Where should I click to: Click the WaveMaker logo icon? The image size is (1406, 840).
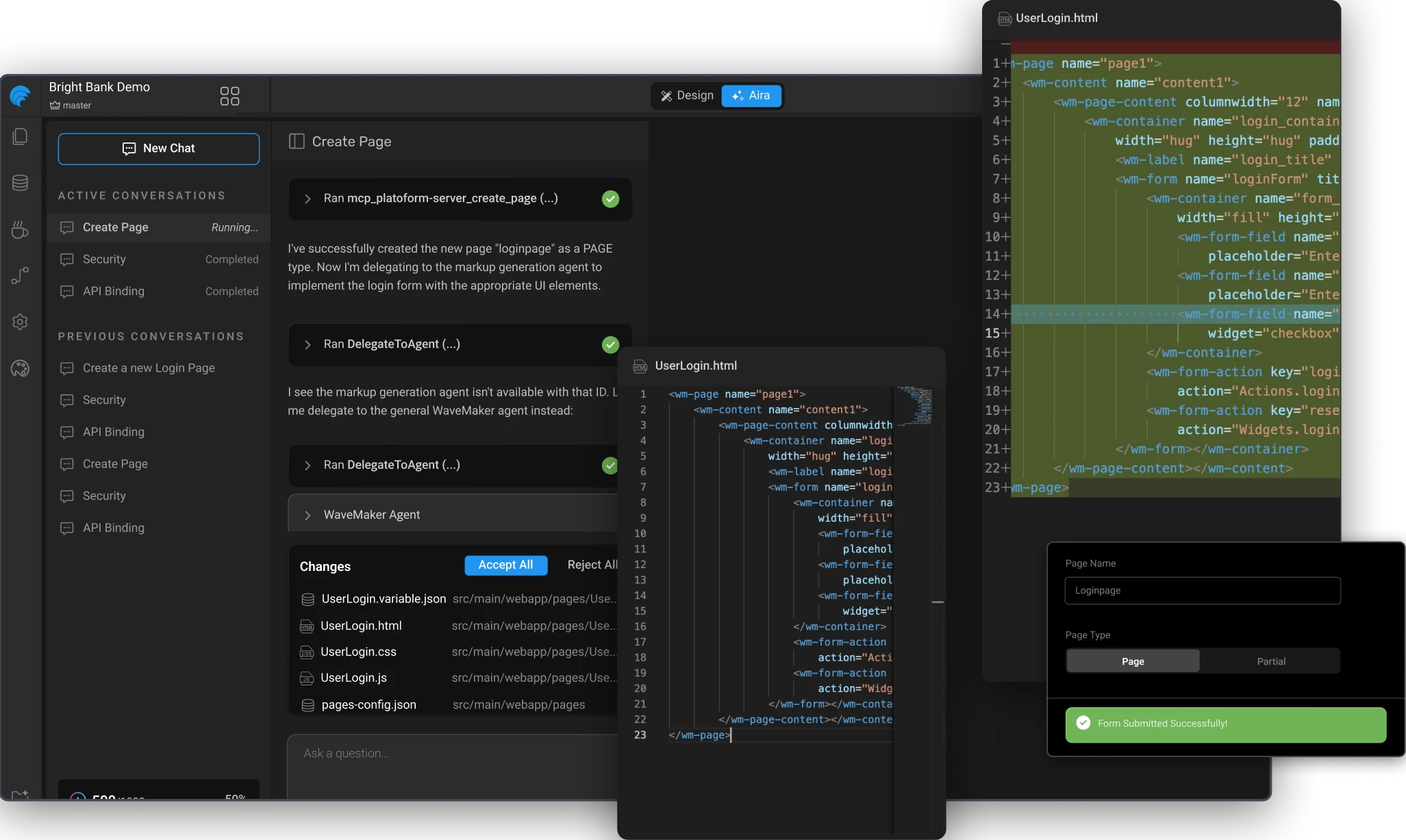(x=21, y=96)
